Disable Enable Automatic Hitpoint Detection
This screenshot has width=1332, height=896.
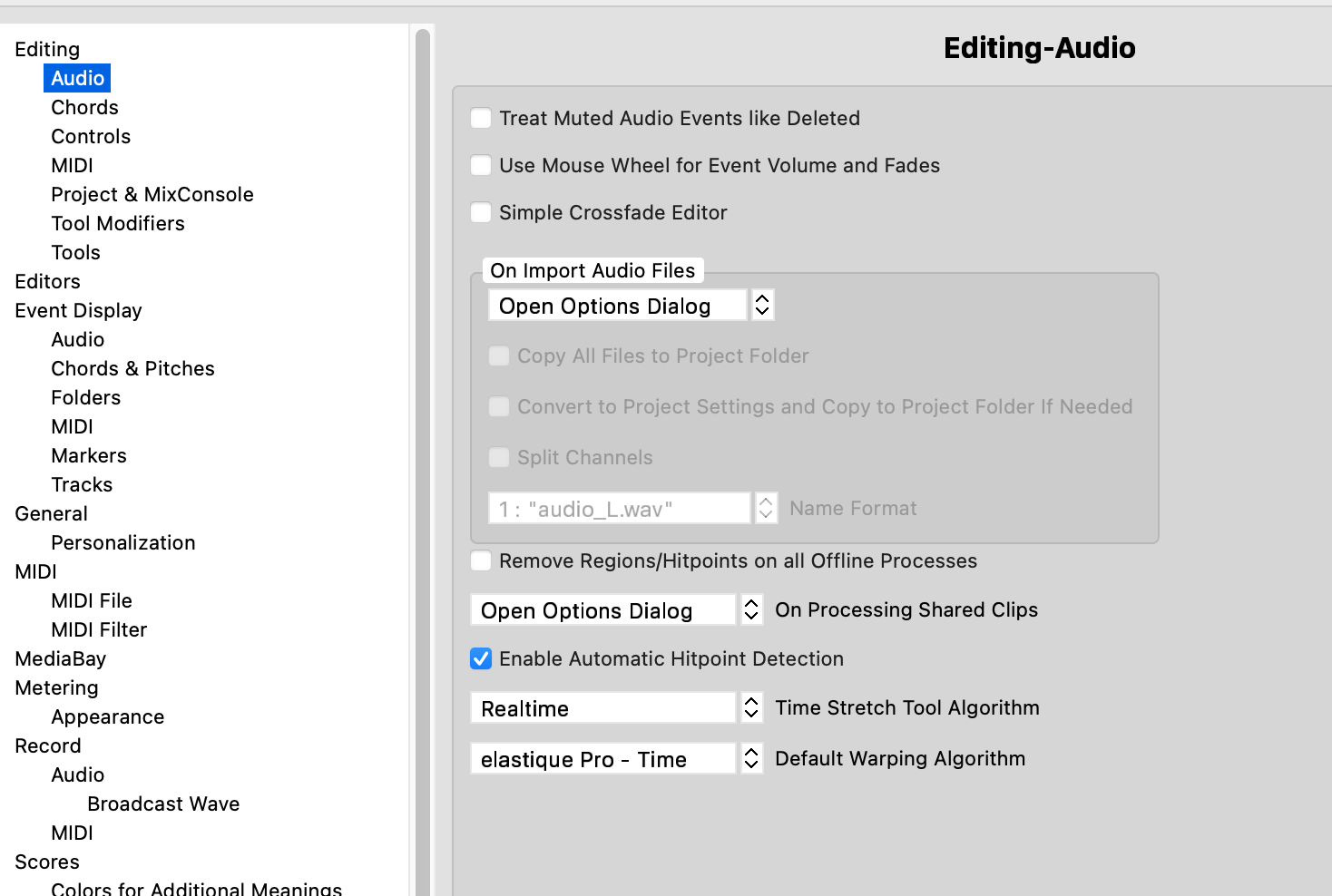481,659
